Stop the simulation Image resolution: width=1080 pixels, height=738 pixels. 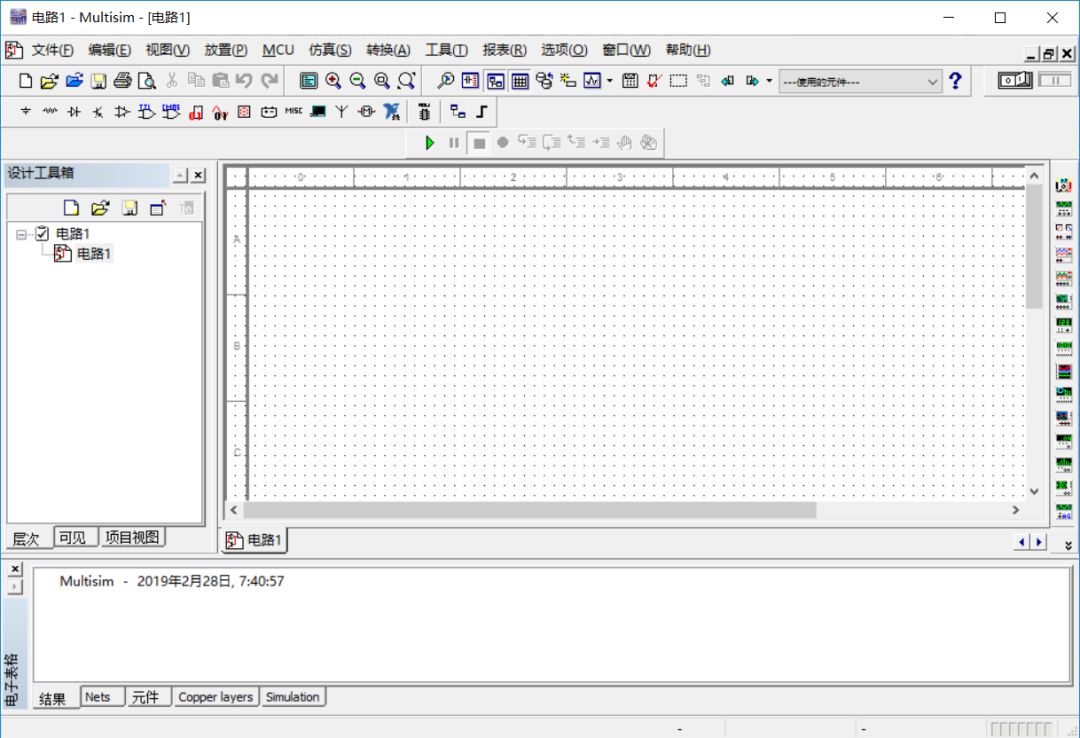pos(479,143)
